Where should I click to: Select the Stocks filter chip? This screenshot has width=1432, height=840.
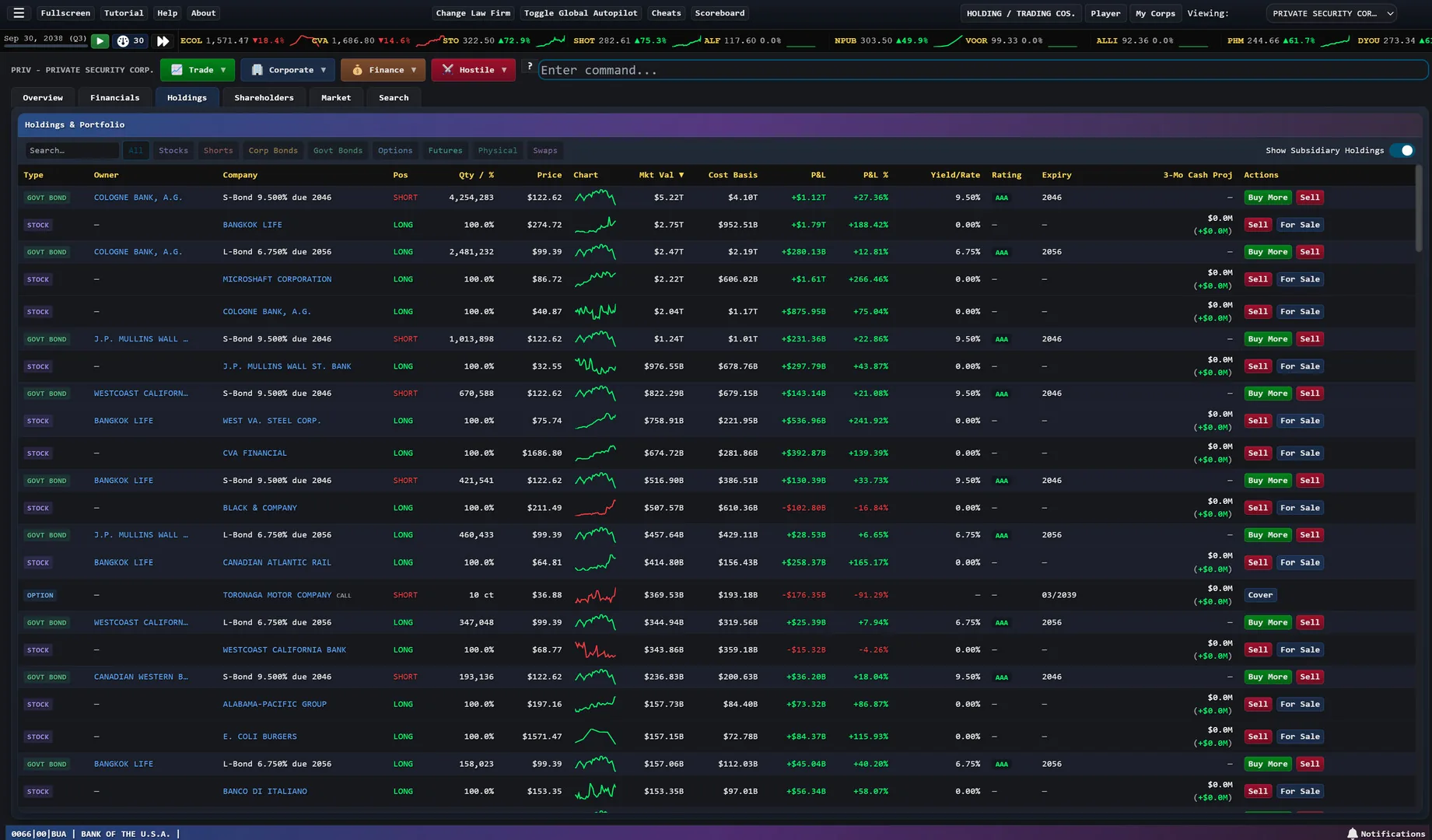coord(173,151)
